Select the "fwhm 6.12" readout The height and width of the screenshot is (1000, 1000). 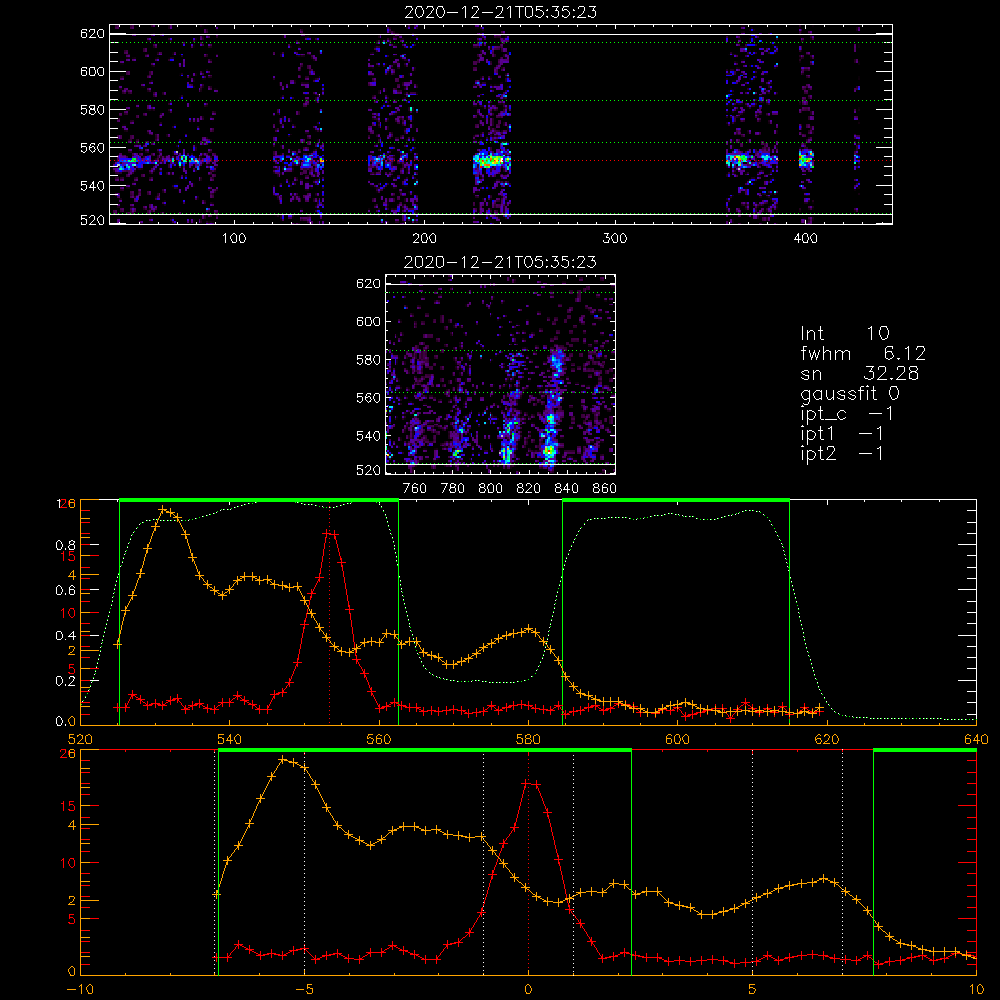pyautogui.click(x=863, y=353)
